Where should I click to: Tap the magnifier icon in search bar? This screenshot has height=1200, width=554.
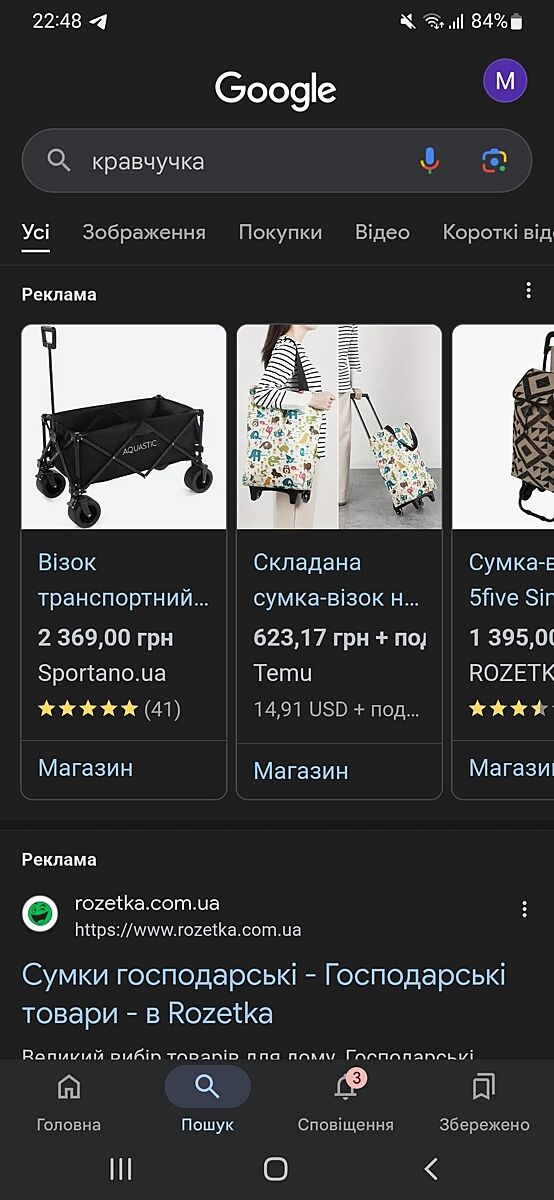59,161
